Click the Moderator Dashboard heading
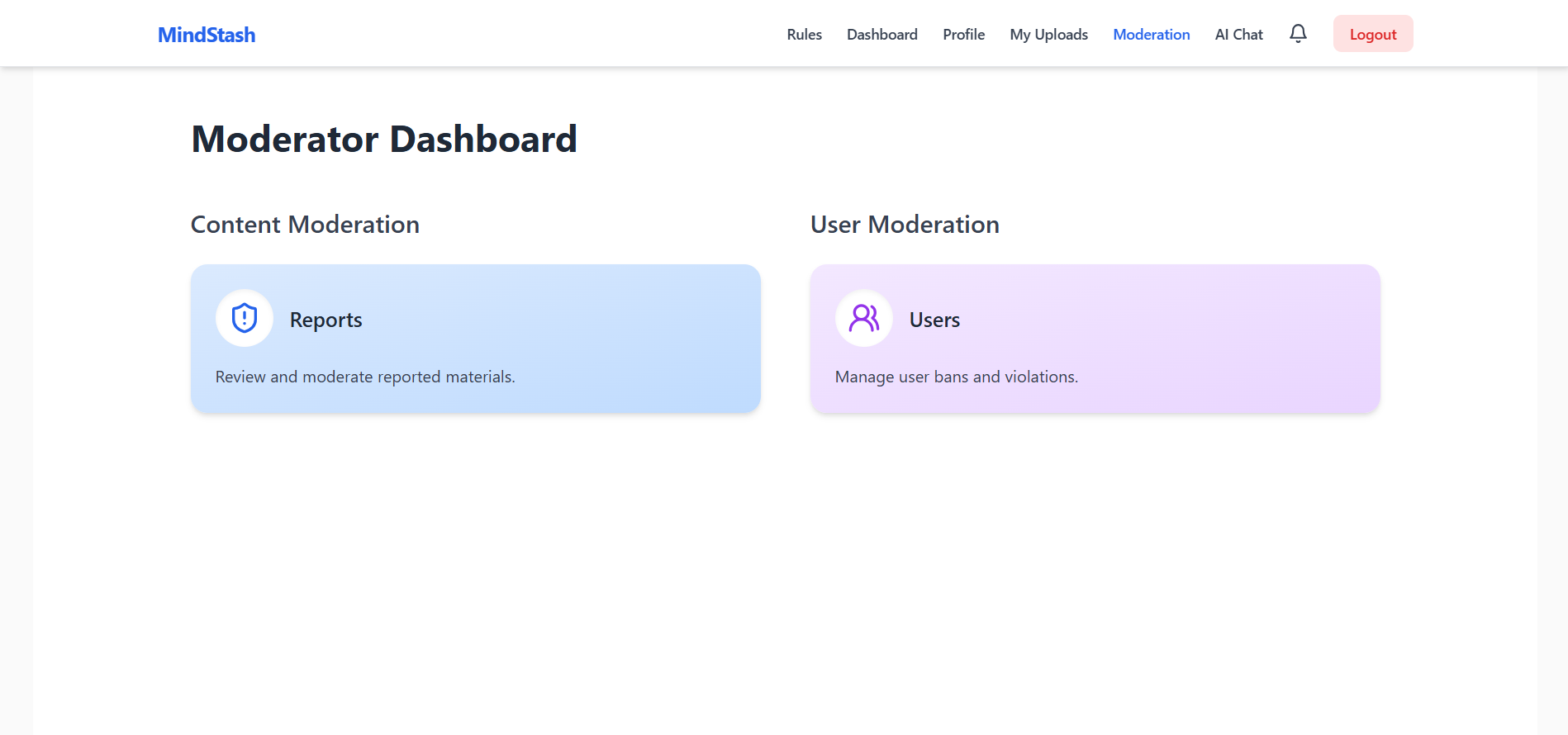1568x735 pixels. [x=384, y=139]
